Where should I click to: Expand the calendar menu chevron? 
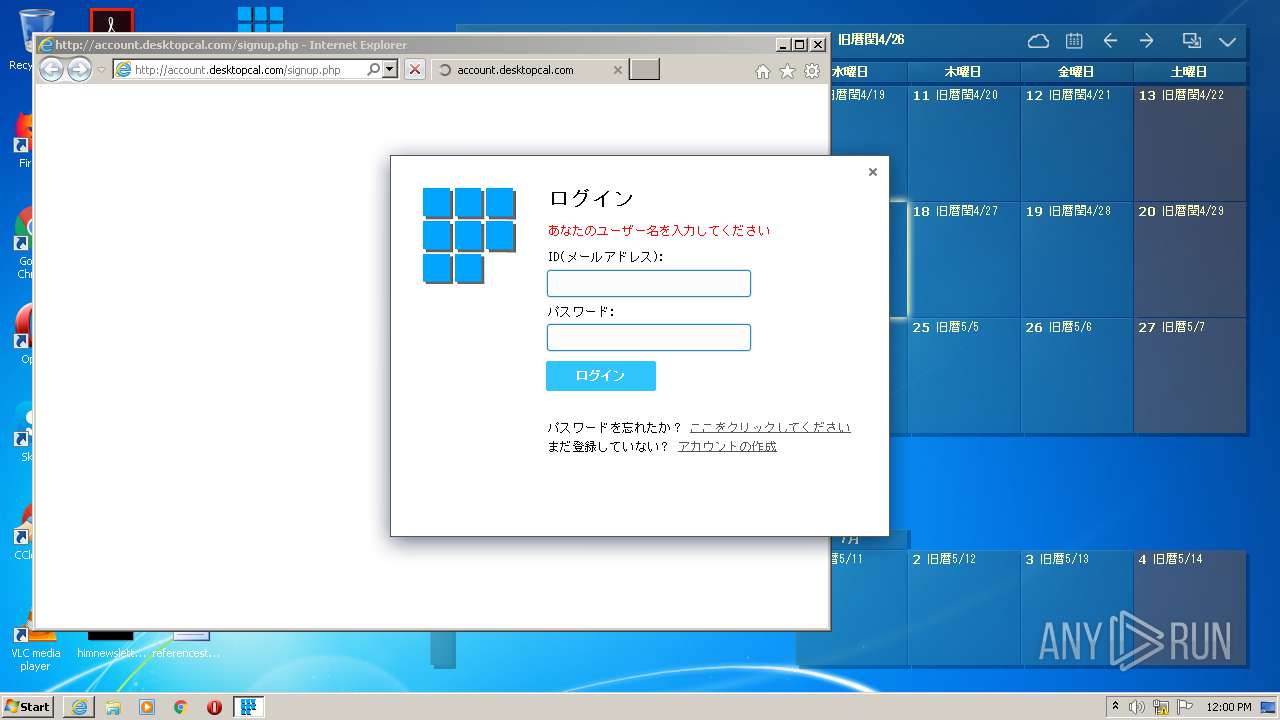1228,41
